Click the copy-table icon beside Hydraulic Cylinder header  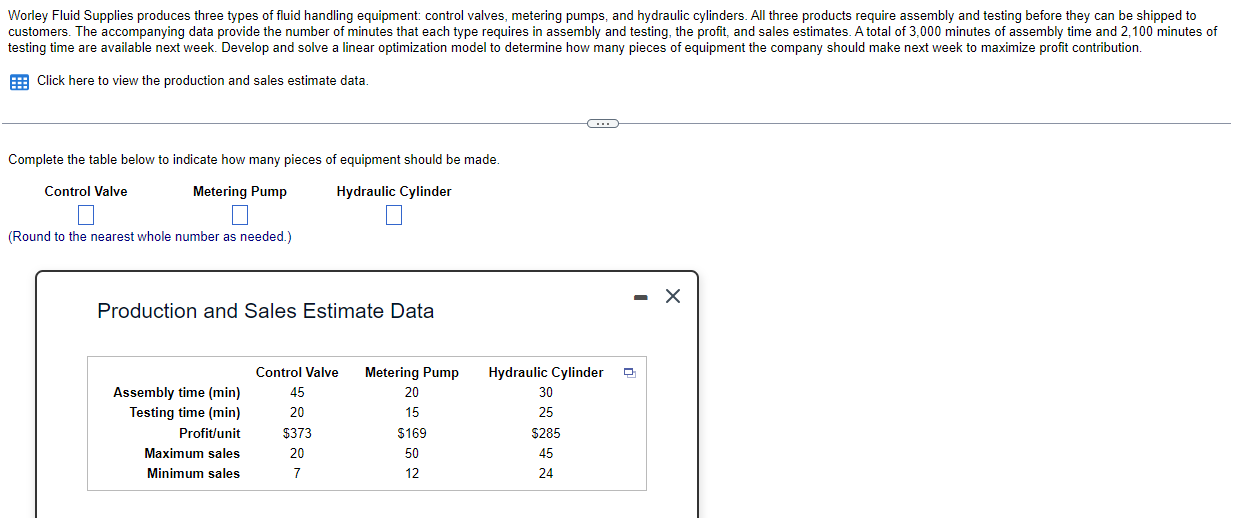(629, 373)
